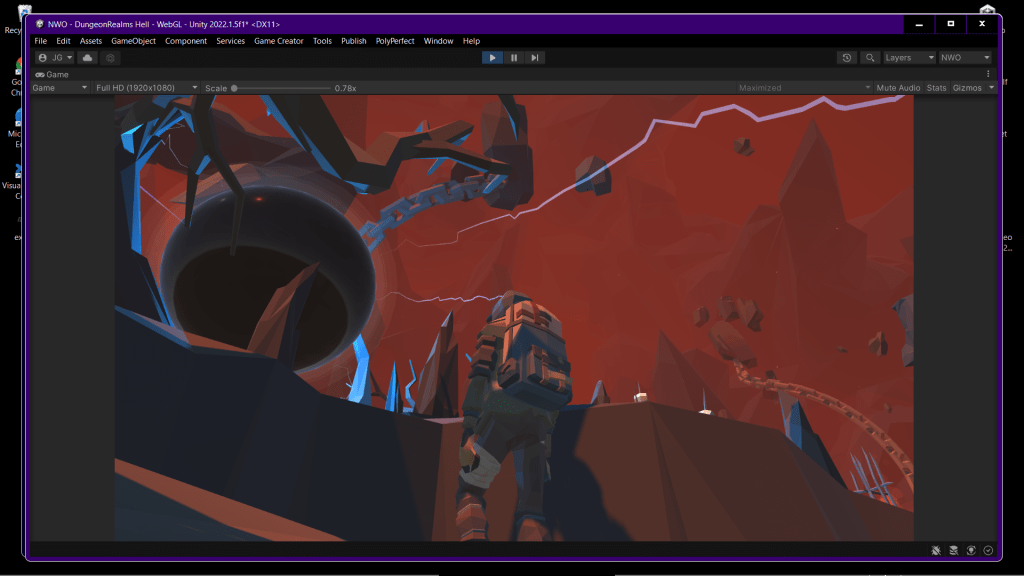Toggle Mute Audio in Game view
The width and height of the screenshot is (1024, 576).
(x=898, y=88)
